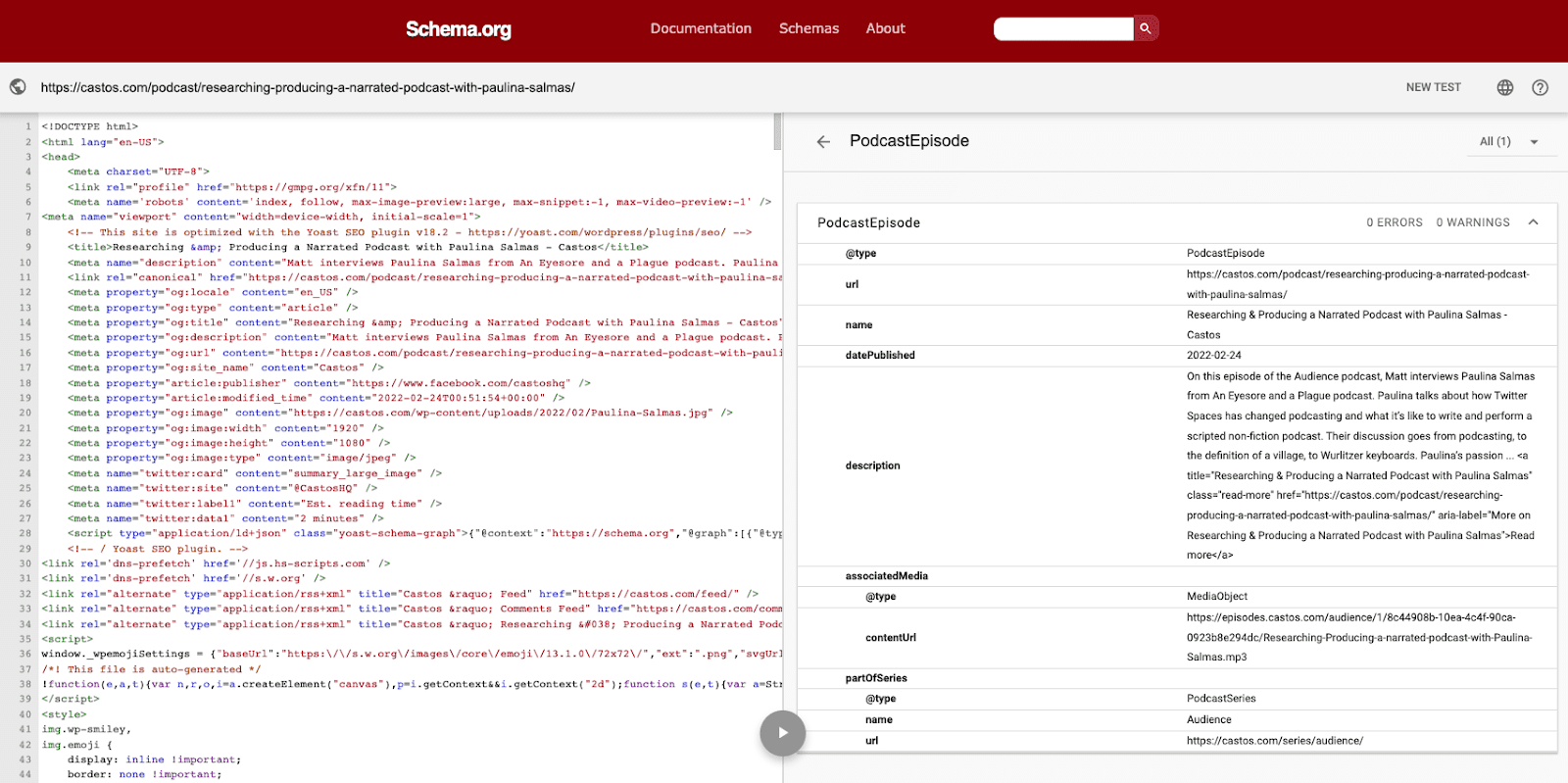1568x783 pixels.
Task: Collapse the PodcastEpisode result card
Action: (1534, 222)
